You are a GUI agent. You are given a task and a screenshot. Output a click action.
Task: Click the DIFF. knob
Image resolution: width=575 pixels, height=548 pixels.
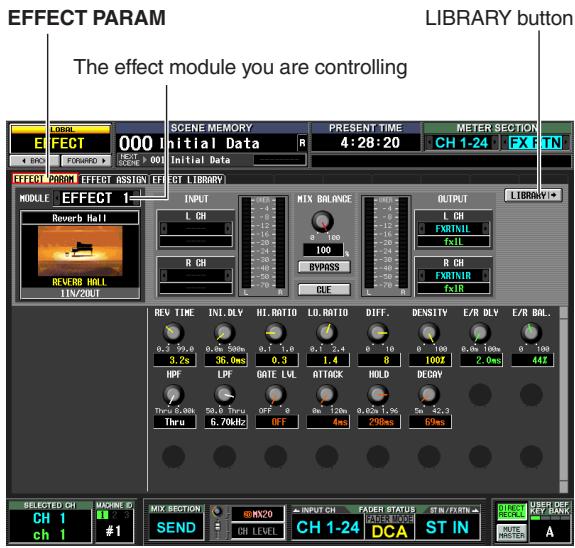click(x=378, y=333)
